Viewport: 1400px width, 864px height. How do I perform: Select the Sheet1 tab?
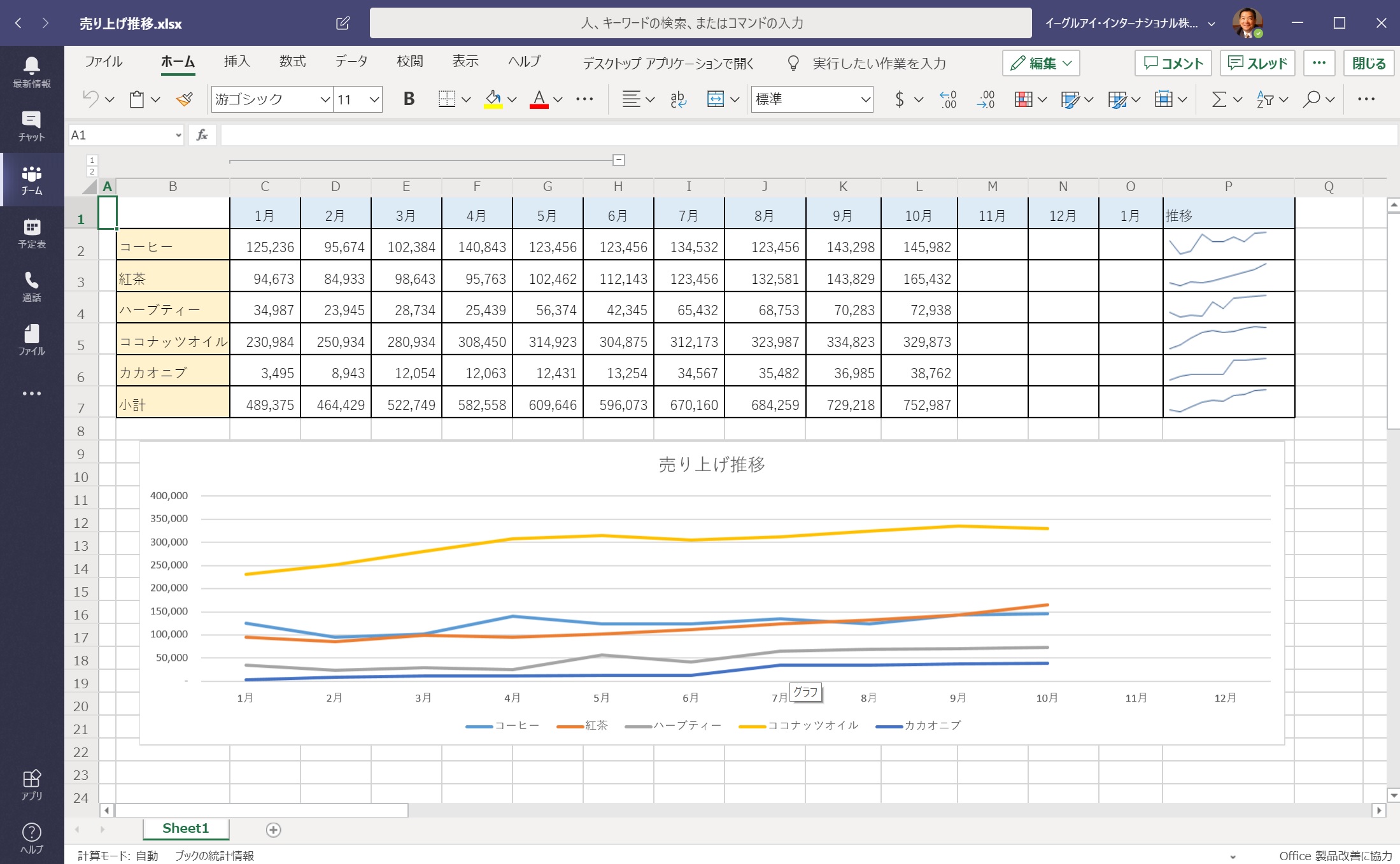185,828
